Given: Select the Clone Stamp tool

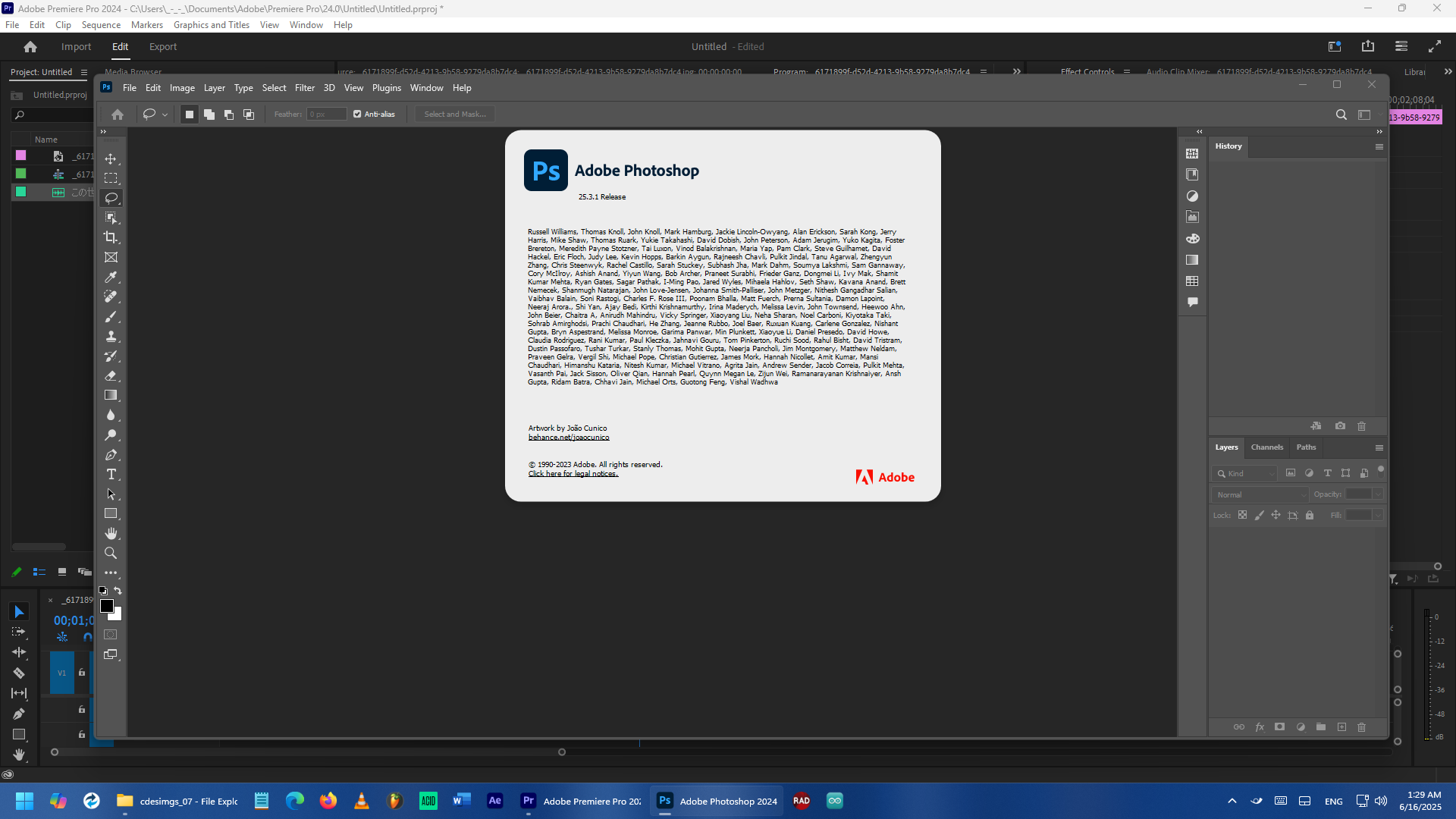Looking at the screenshot, I should (x=111, y=336).
